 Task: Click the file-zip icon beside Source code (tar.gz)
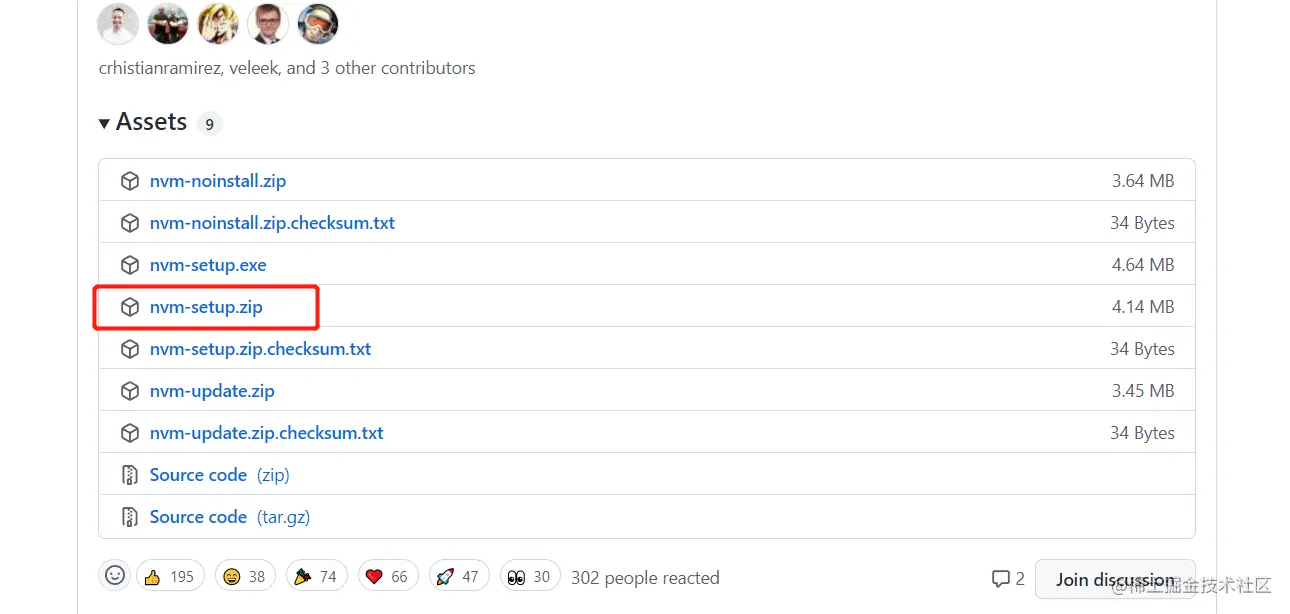pyautogui.click(x=130, y=517)
